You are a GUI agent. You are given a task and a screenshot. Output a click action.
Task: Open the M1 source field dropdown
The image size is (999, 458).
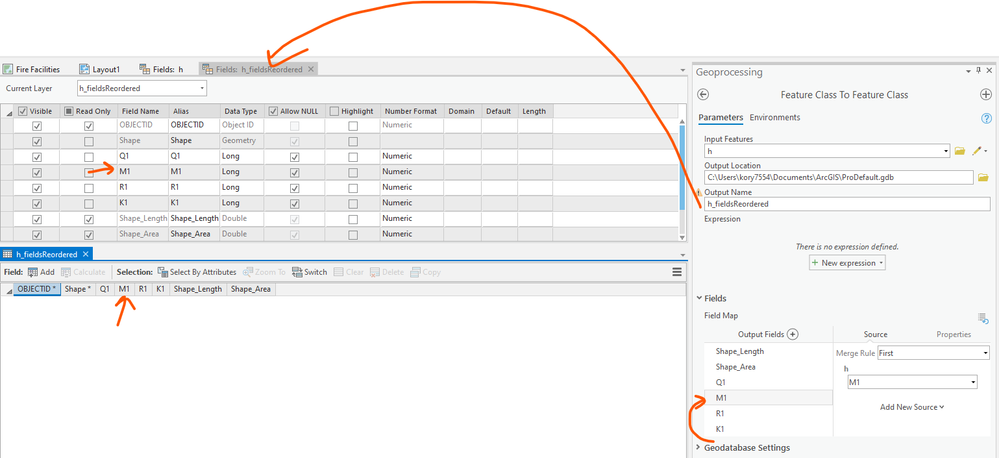click(x=972, y=382)
